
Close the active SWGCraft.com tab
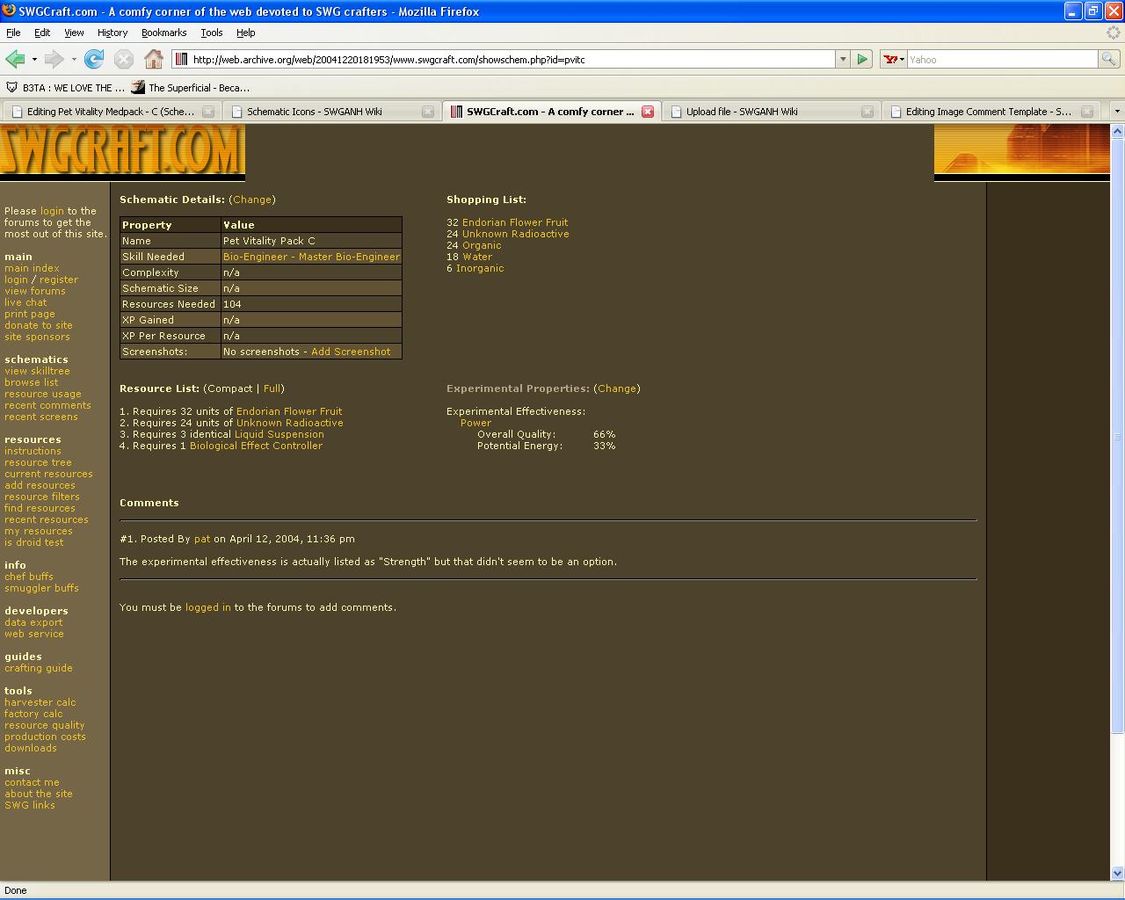tap(647, 112)
